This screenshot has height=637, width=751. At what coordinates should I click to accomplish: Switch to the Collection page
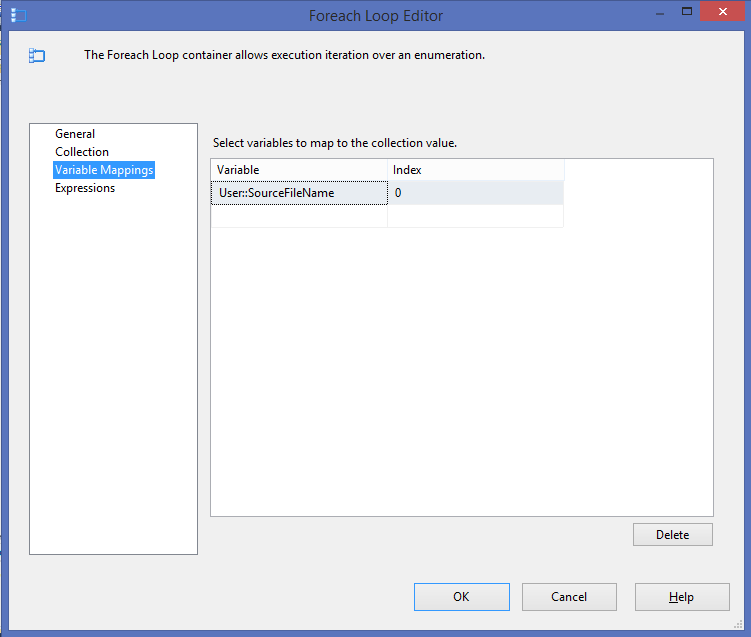(82, 152)
